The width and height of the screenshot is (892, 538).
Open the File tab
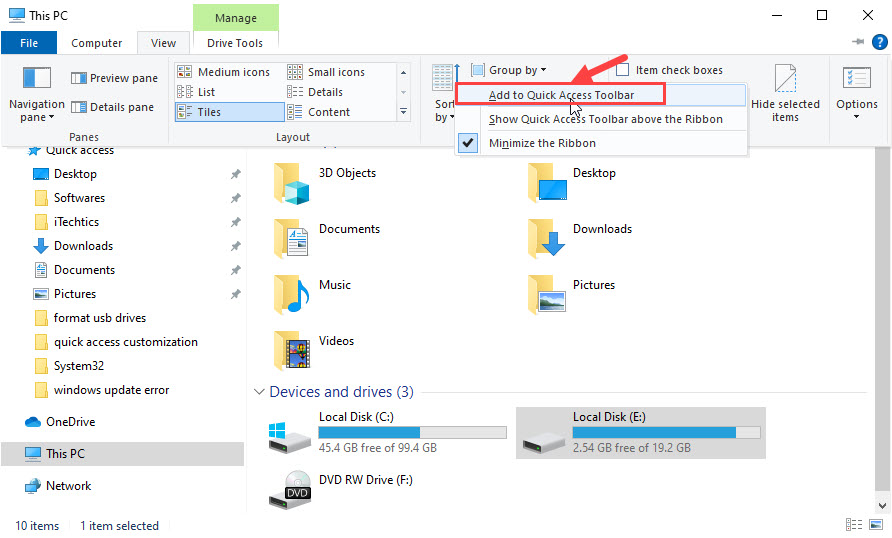point(29,43)
